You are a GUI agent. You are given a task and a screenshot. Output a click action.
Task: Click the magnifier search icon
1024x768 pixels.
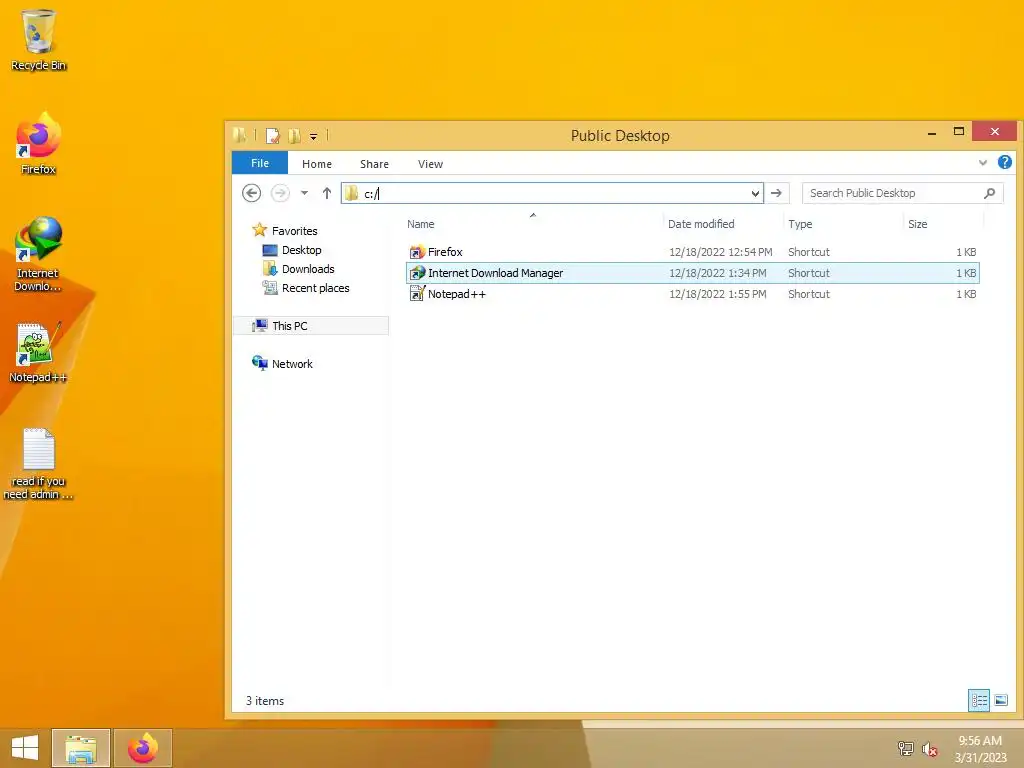point(989,193)
